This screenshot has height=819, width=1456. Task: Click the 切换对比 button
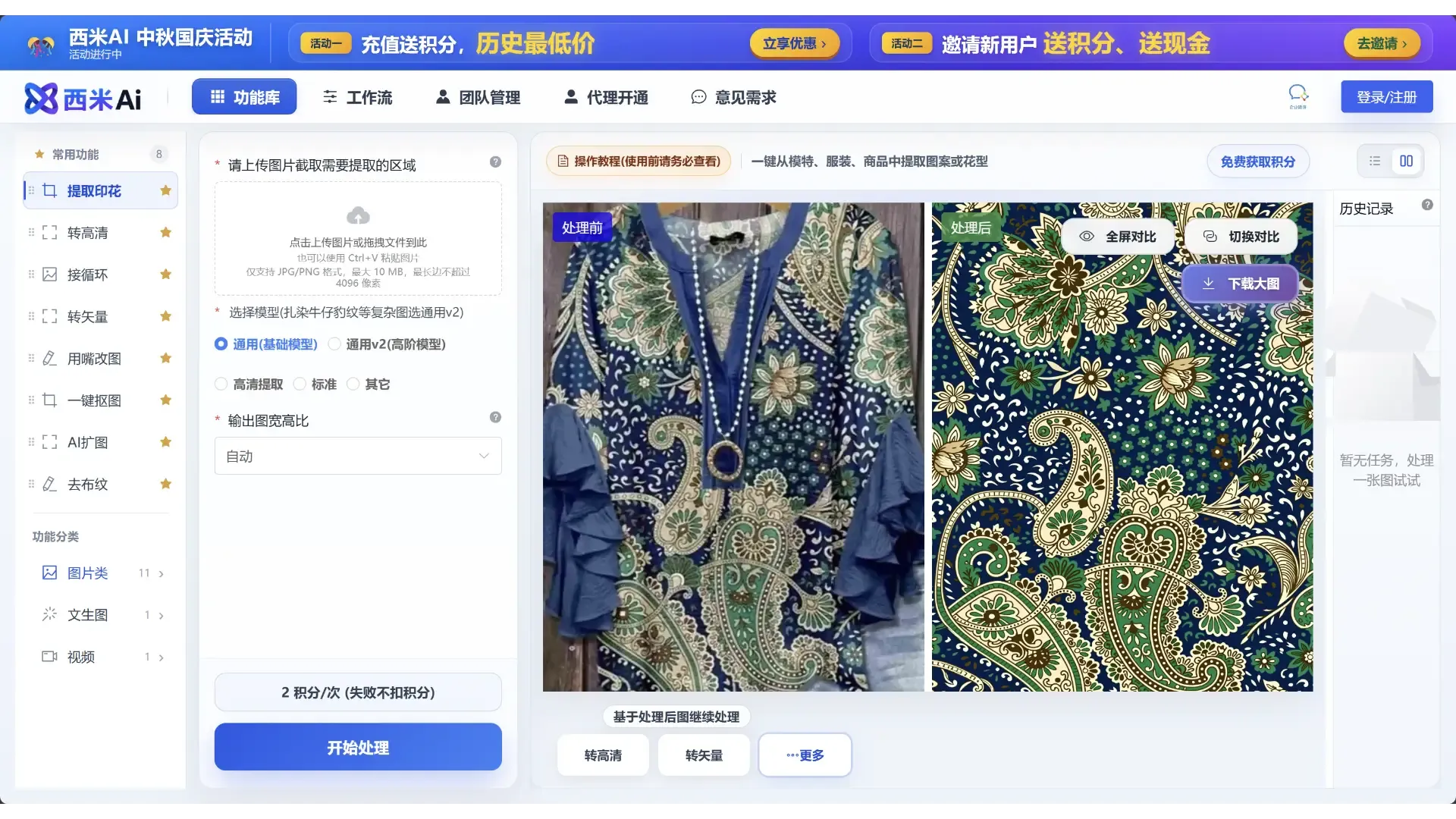pos(1241,237)
